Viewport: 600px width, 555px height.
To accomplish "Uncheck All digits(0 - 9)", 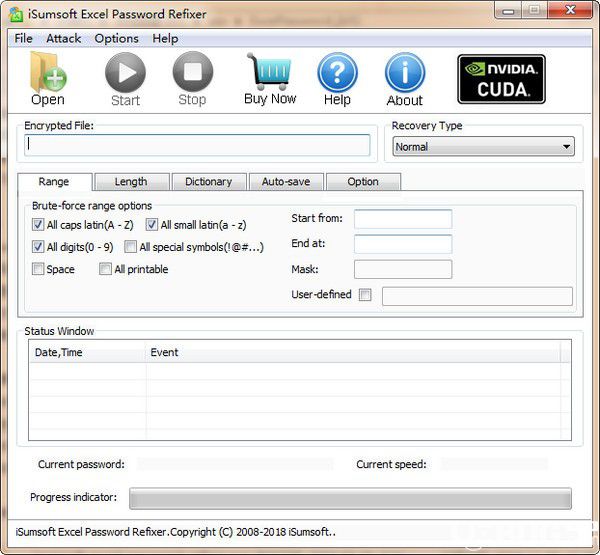I will (x=38, y=246).
